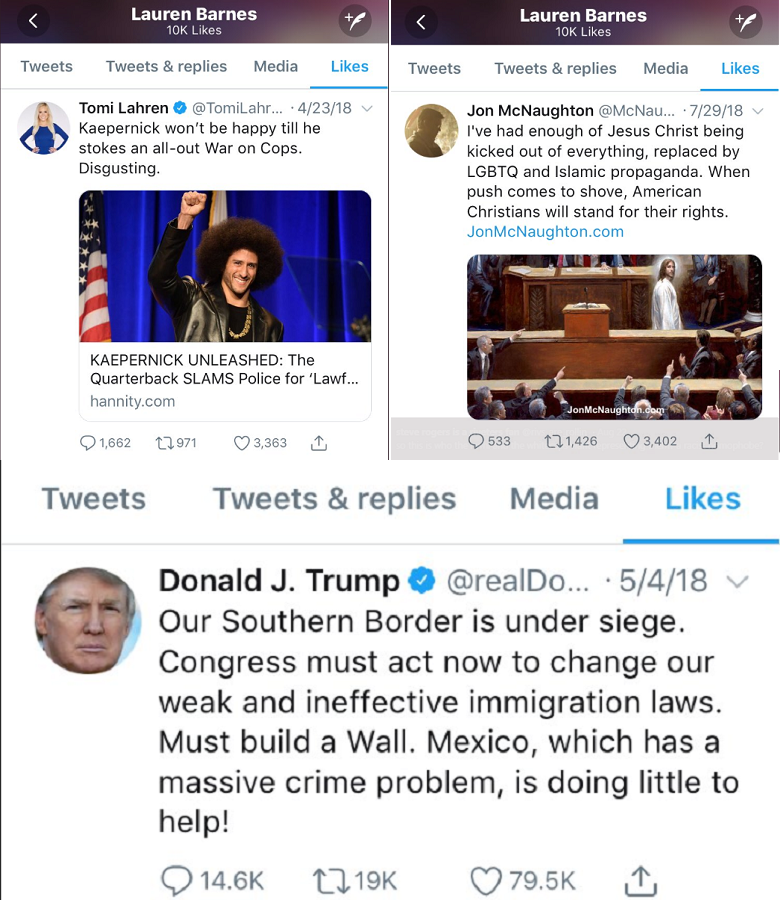Open dropdown chevron on Tomi Lahren tweet
Viewport: 780px width, 900px height.
(x=367, y=108)
